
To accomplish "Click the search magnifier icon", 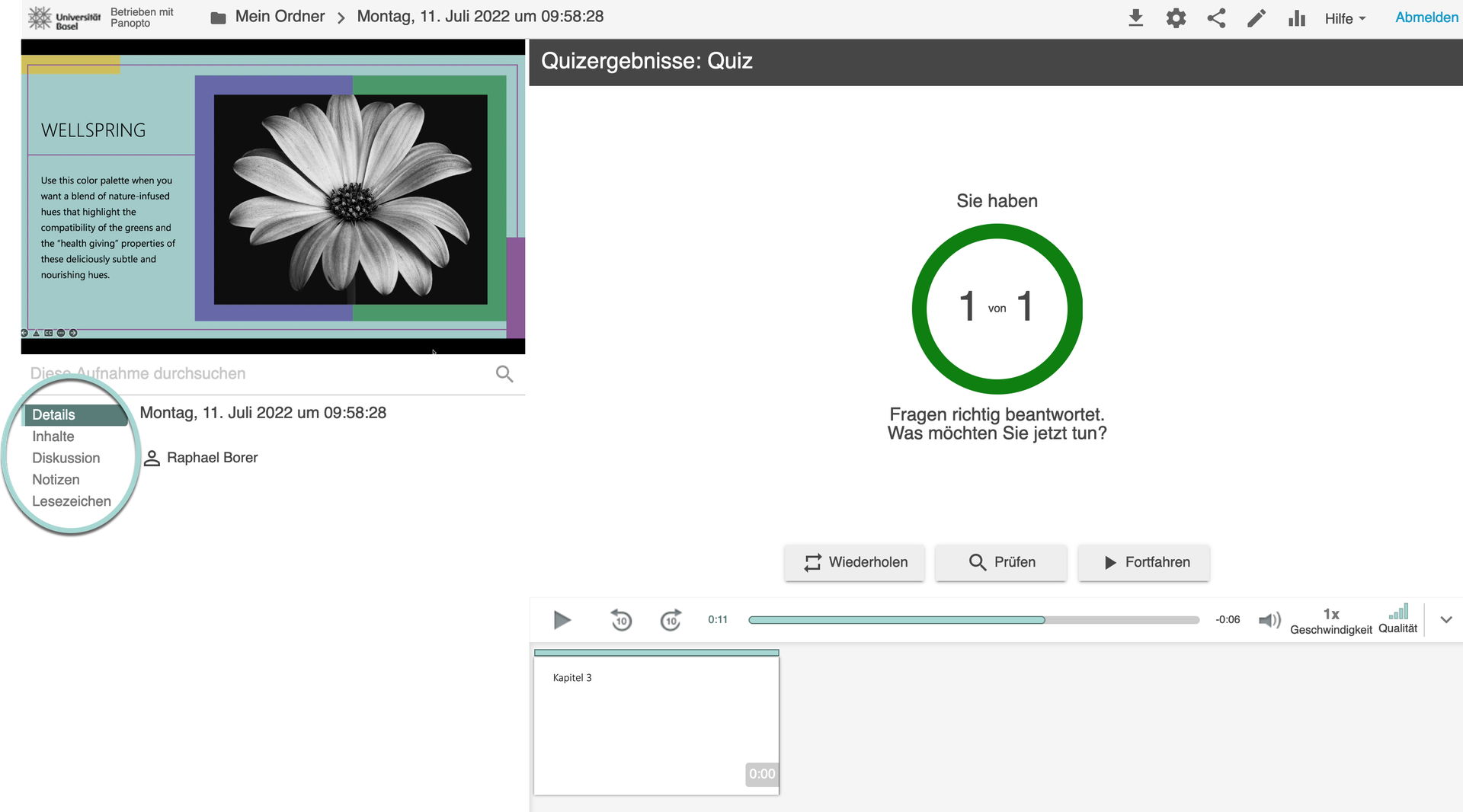I will pyautogui.click(x=504, y=374).
